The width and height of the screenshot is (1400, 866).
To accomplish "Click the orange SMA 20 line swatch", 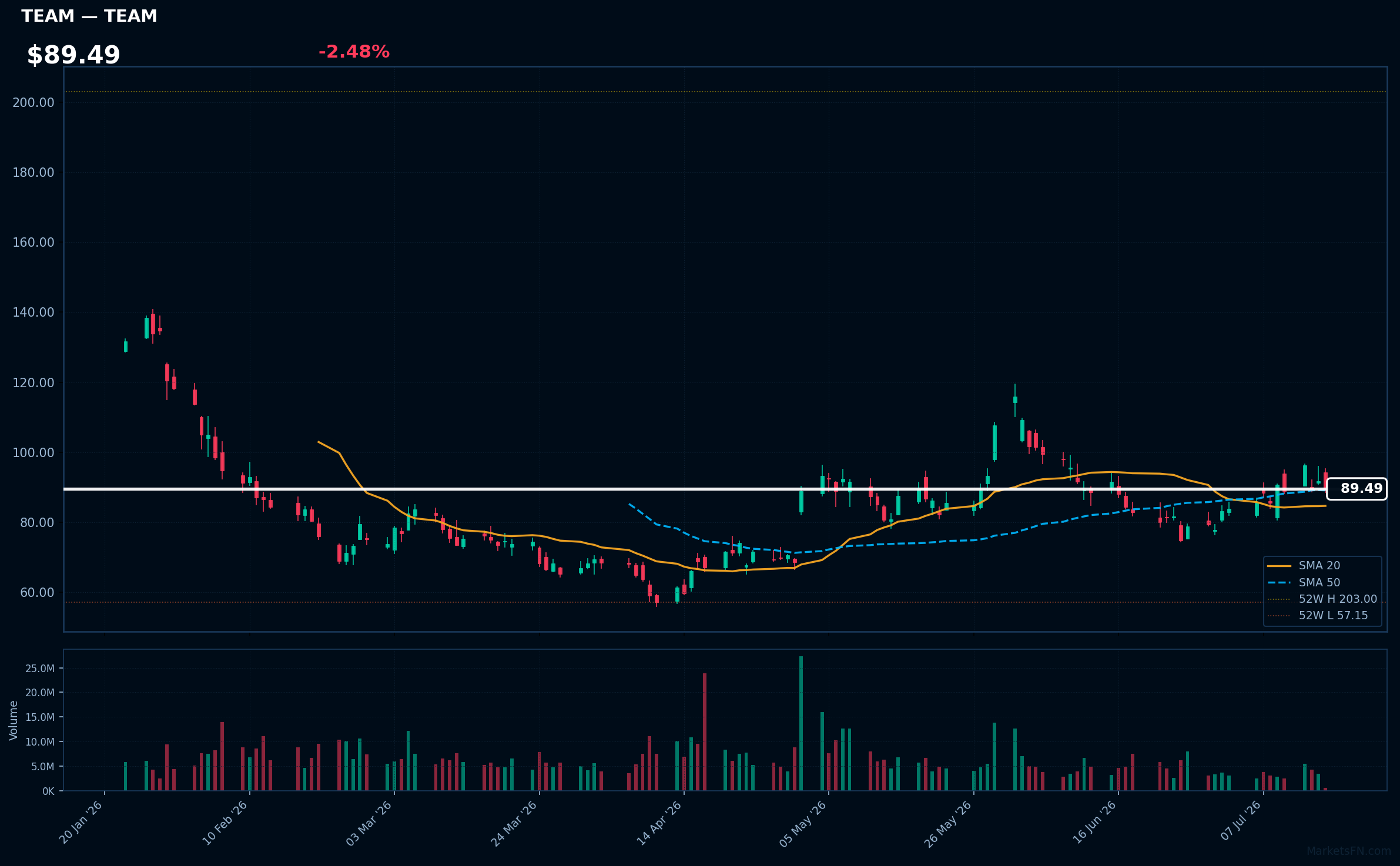I will tap(1279, 566).
